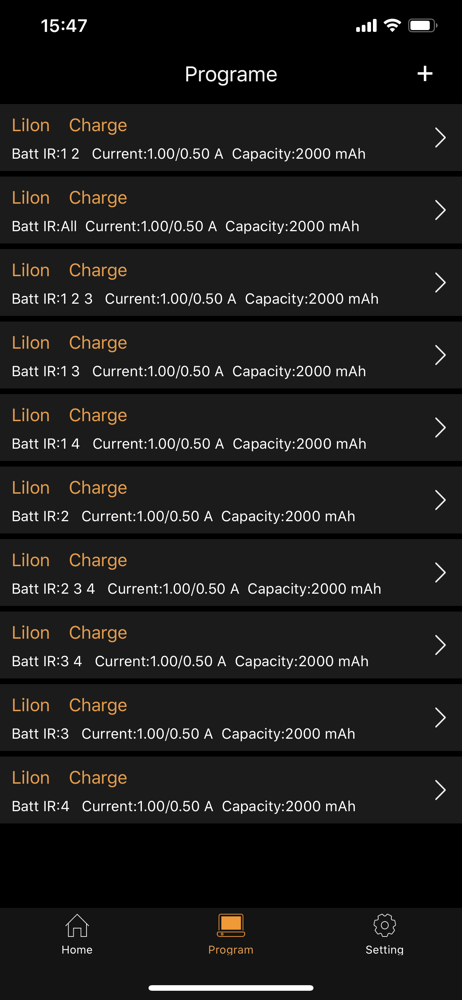Viewport: 462px width, 1000px height.
Task: Open the Home tab house icon
Action: click(x=77, y=925)
